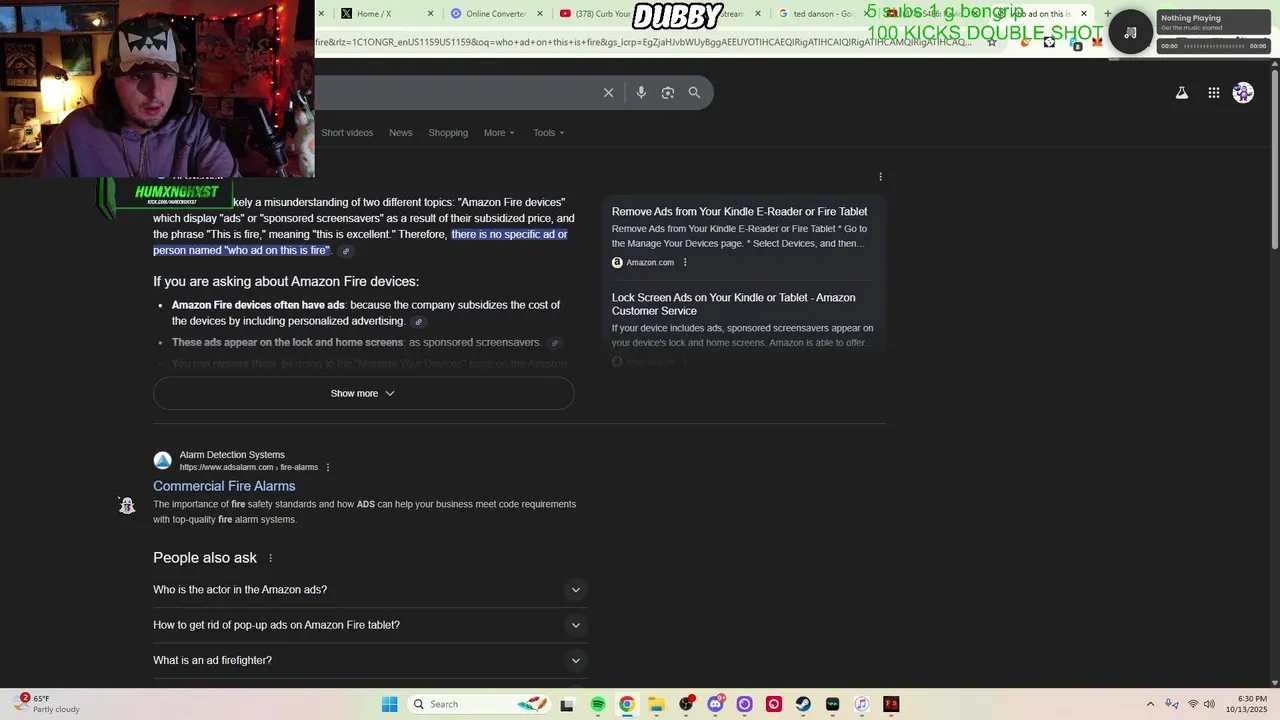The width and height of the screenshot is (1280, 720).
Task: Open the taskbar volume control
Action: [x=1209, y=704]
